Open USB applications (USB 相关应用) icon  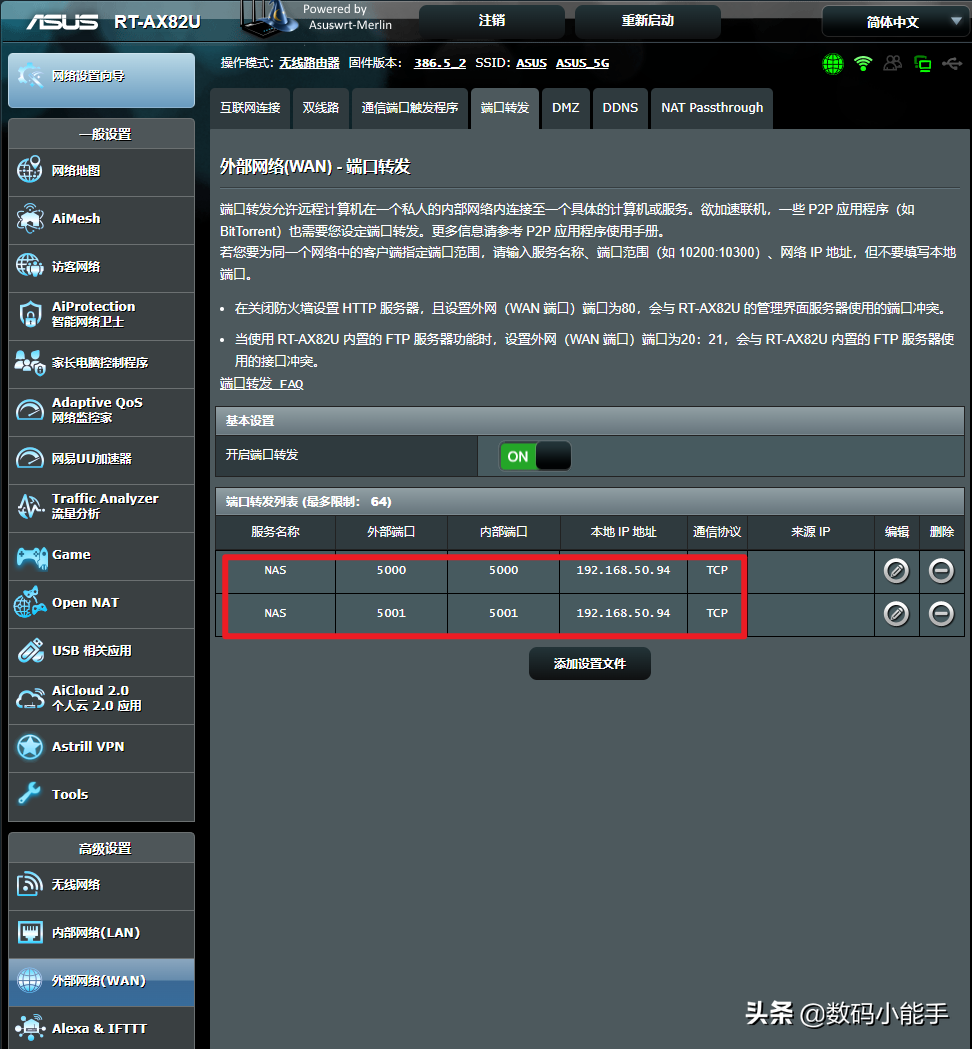click(30, 650)
